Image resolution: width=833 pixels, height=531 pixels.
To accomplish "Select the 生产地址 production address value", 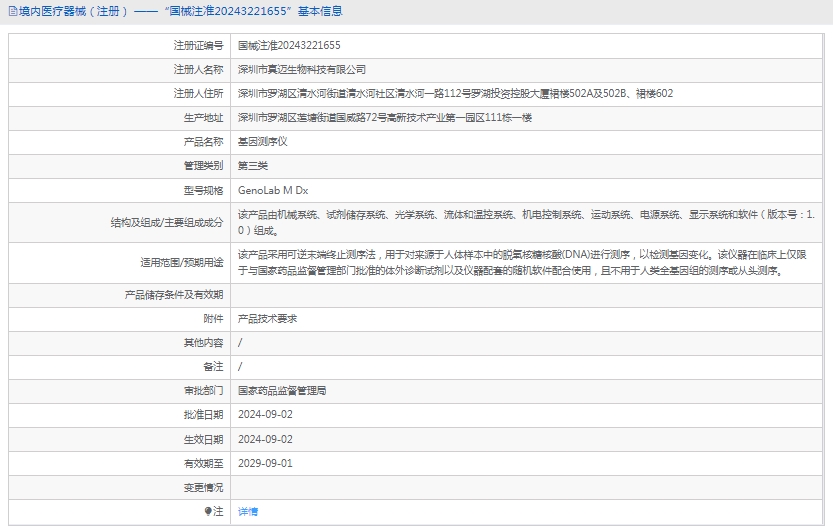I will tap(384, 117).
